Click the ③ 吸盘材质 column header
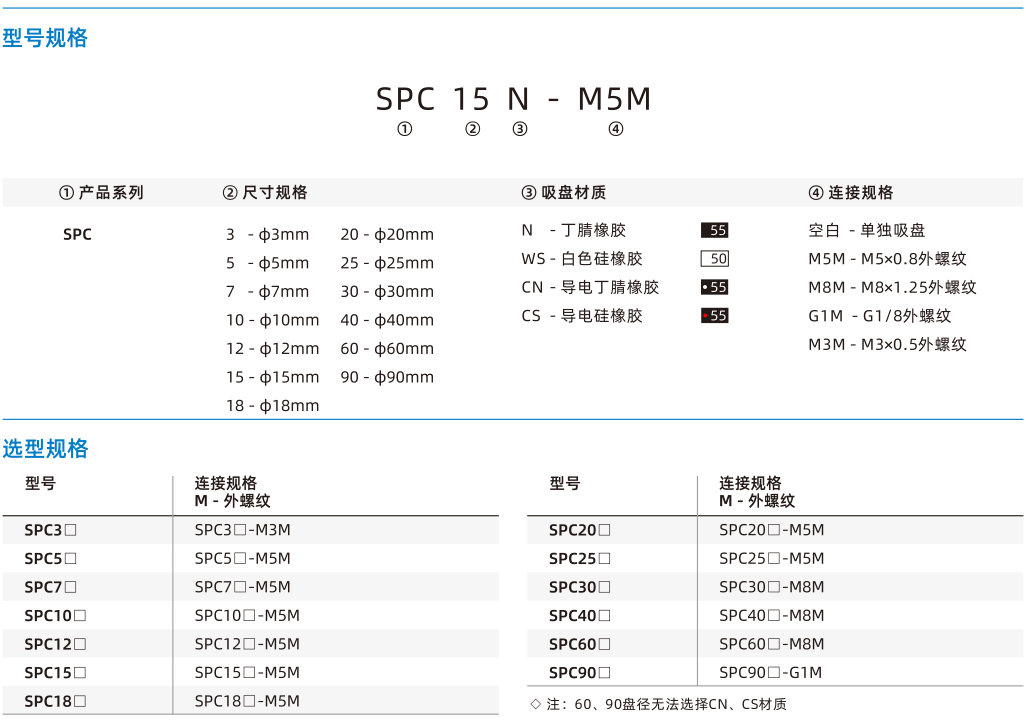The height and width of the screenshot is (727, 1026). pyautogui.click(x=564, y=192)
